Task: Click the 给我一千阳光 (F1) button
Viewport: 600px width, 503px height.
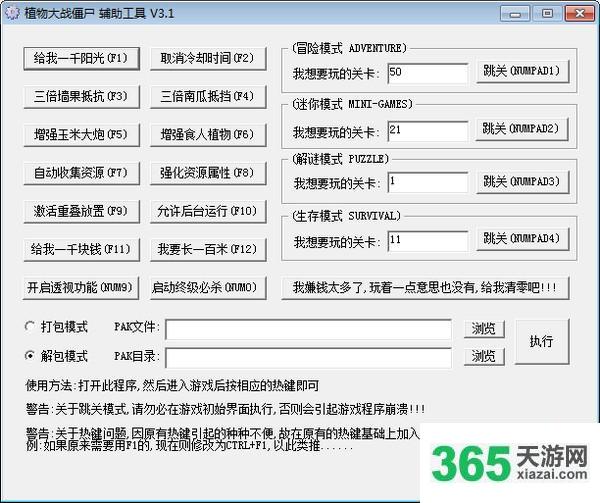Action: [x=80, y=58]
